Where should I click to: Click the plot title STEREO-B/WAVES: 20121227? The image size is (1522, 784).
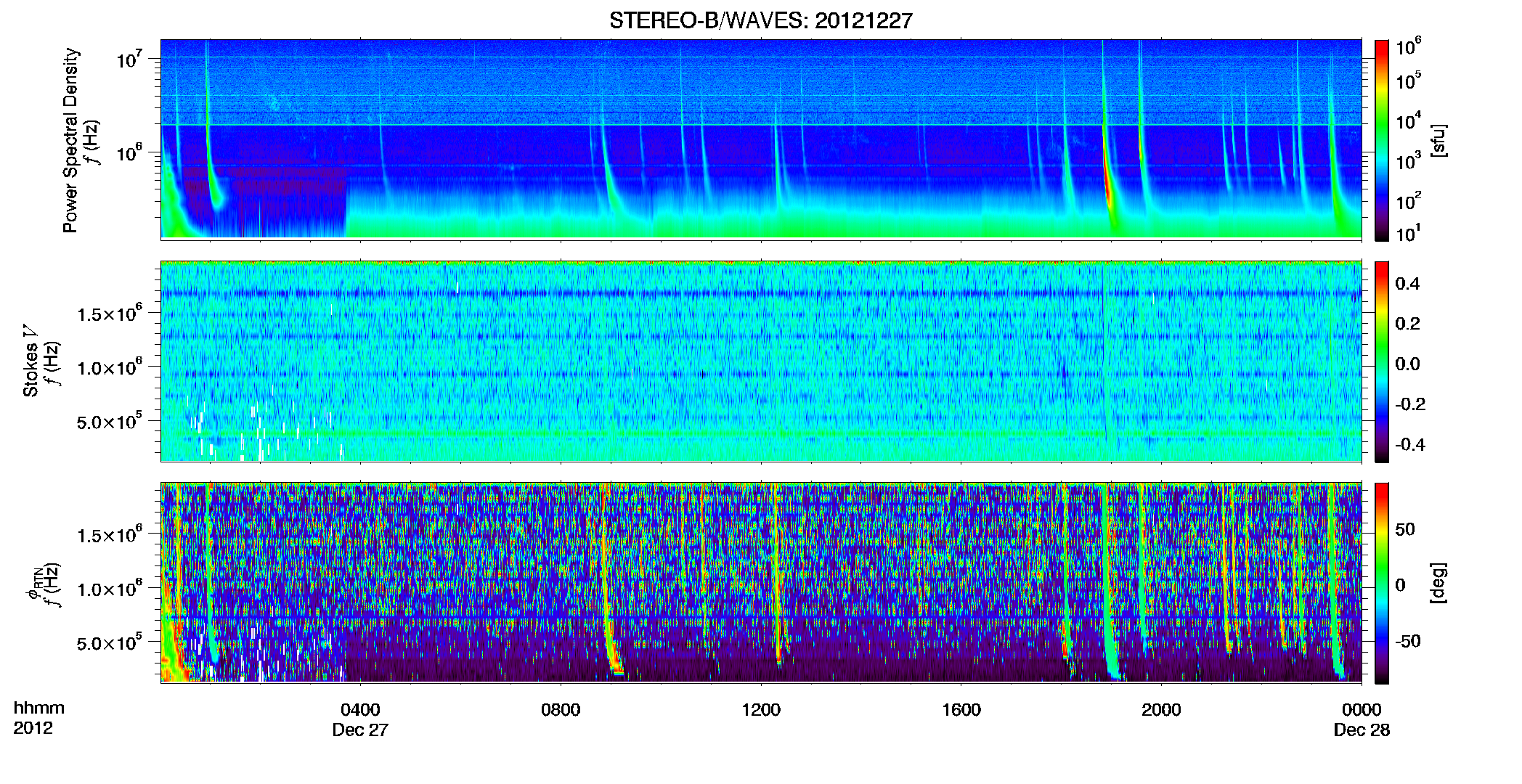click(x=760, y=20)
